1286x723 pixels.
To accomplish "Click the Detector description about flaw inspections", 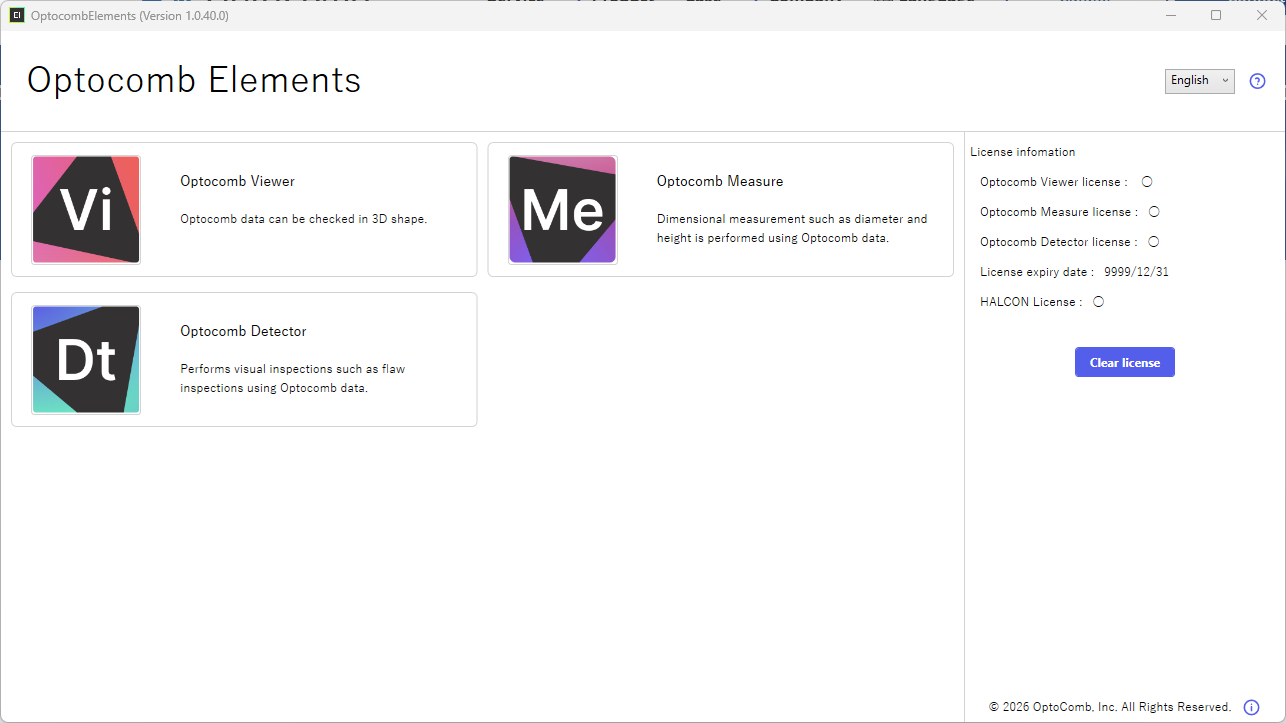I will tap(292, 378).
